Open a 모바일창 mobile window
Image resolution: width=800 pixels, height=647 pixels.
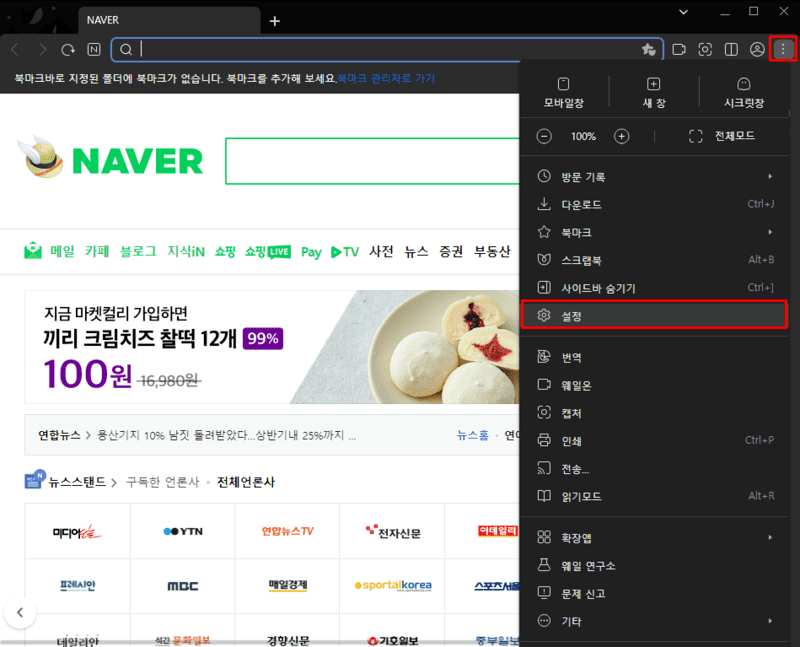[x=563, y=92]
